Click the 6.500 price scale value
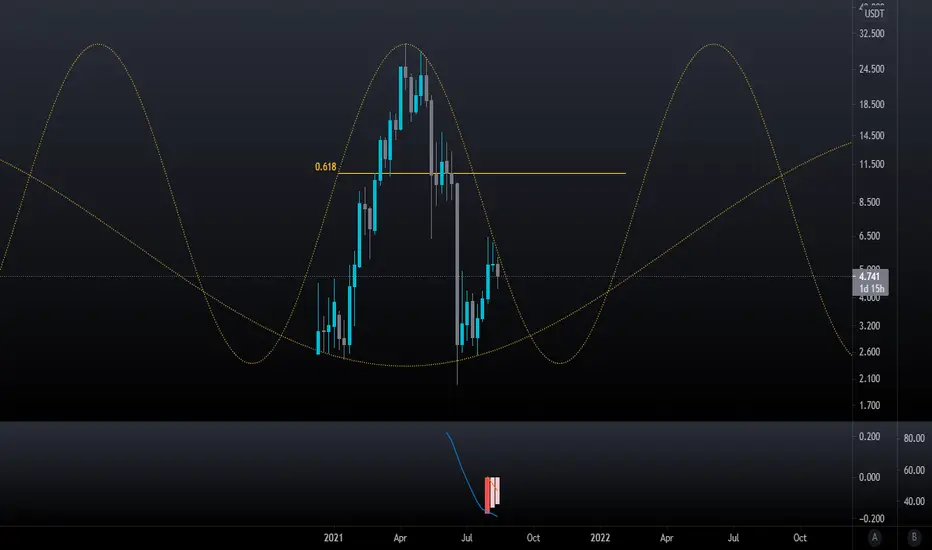 click(x=872, y=236)
